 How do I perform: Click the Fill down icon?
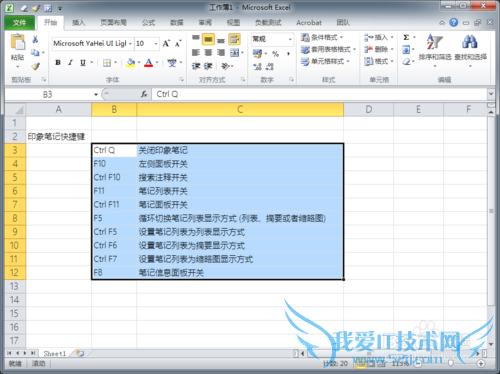(x=406, y=50)
